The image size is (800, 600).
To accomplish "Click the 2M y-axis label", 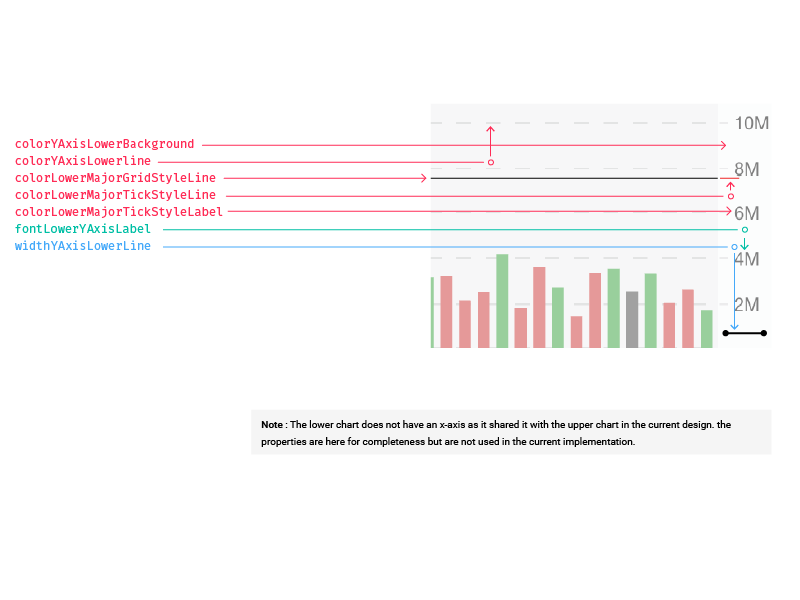I will 747,304.
